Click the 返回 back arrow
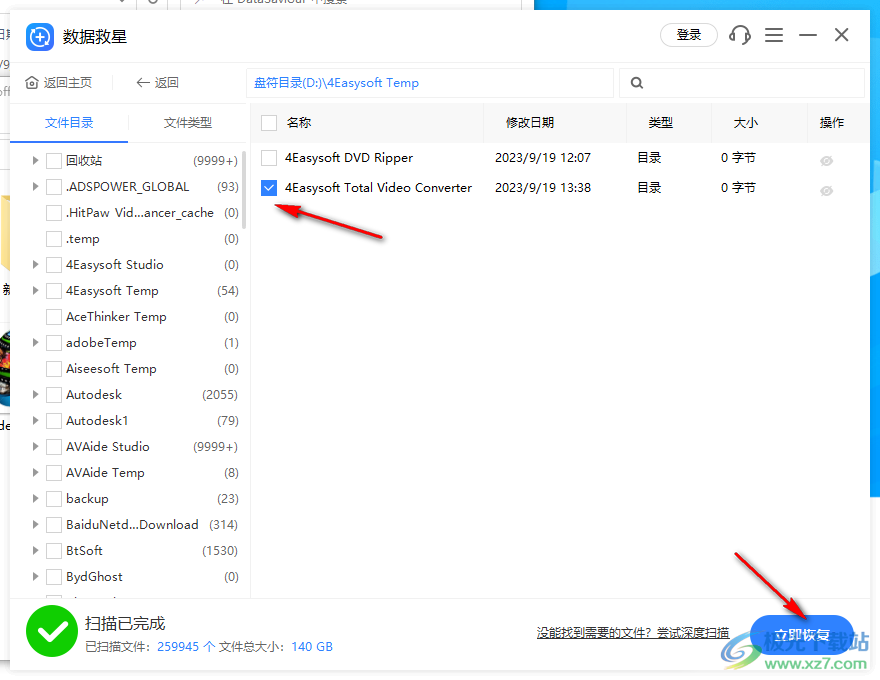Image resolution: width=880 pixels, height=680 pixels. click(143, 83)
